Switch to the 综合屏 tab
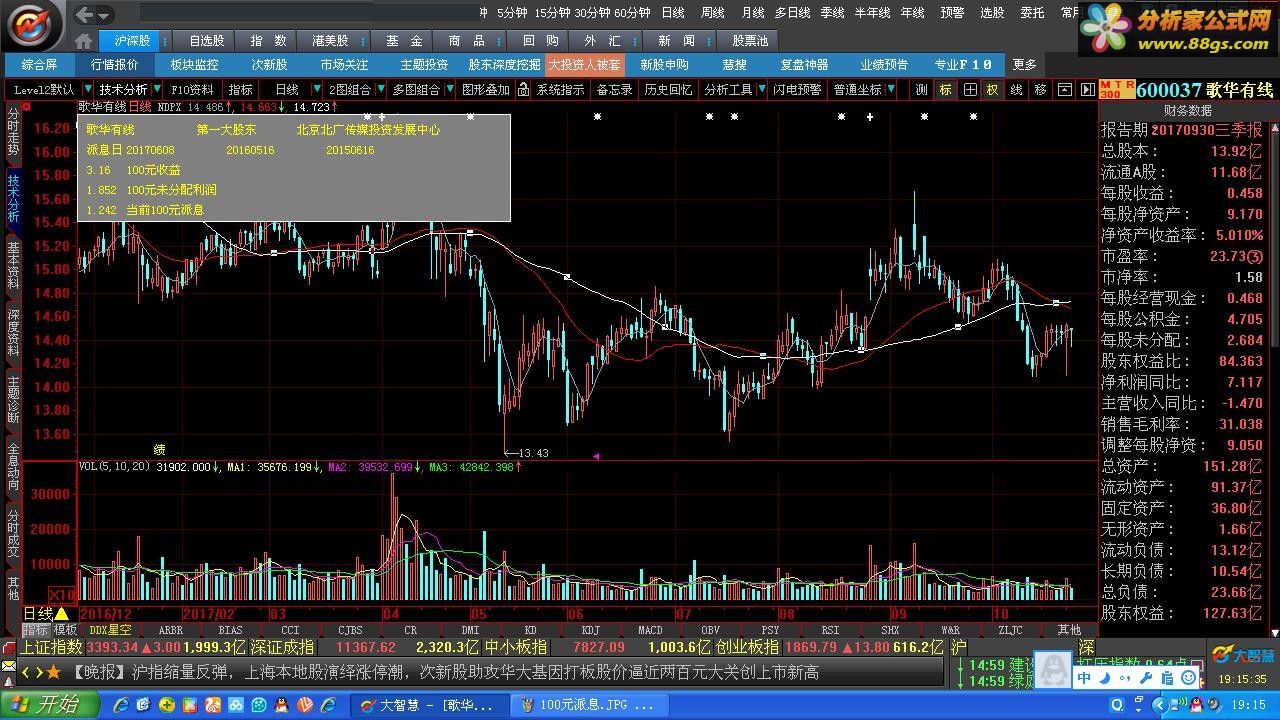Image resolution: width=1280 pixels, height=720 pixels. [x=39, y=64]
